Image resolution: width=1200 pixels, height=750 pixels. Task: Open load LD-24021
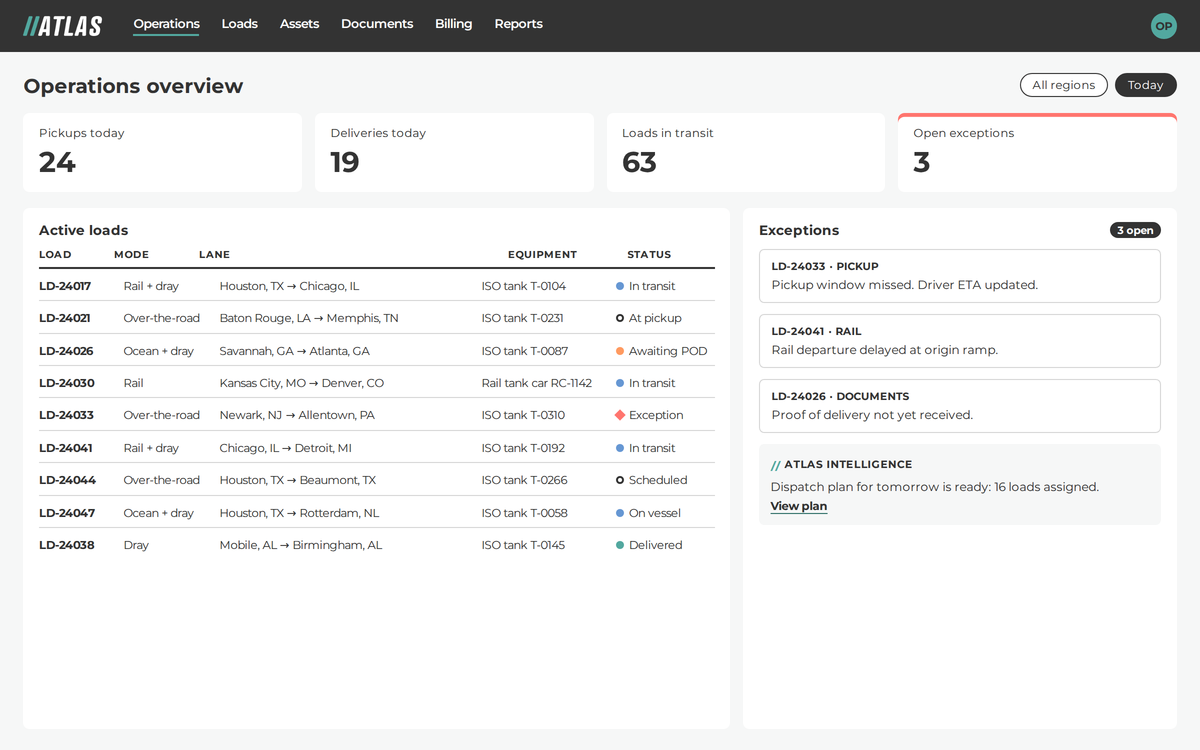coord(65,318)
